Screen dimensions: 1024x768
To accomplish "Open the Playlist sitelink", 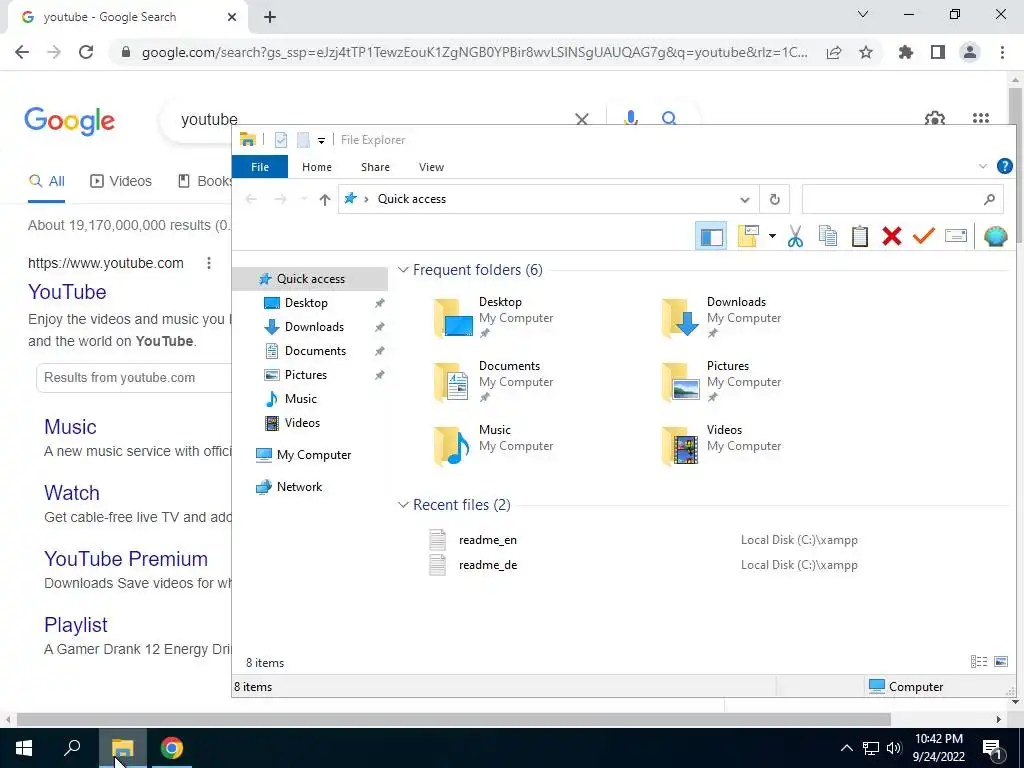I will [76, 625].
